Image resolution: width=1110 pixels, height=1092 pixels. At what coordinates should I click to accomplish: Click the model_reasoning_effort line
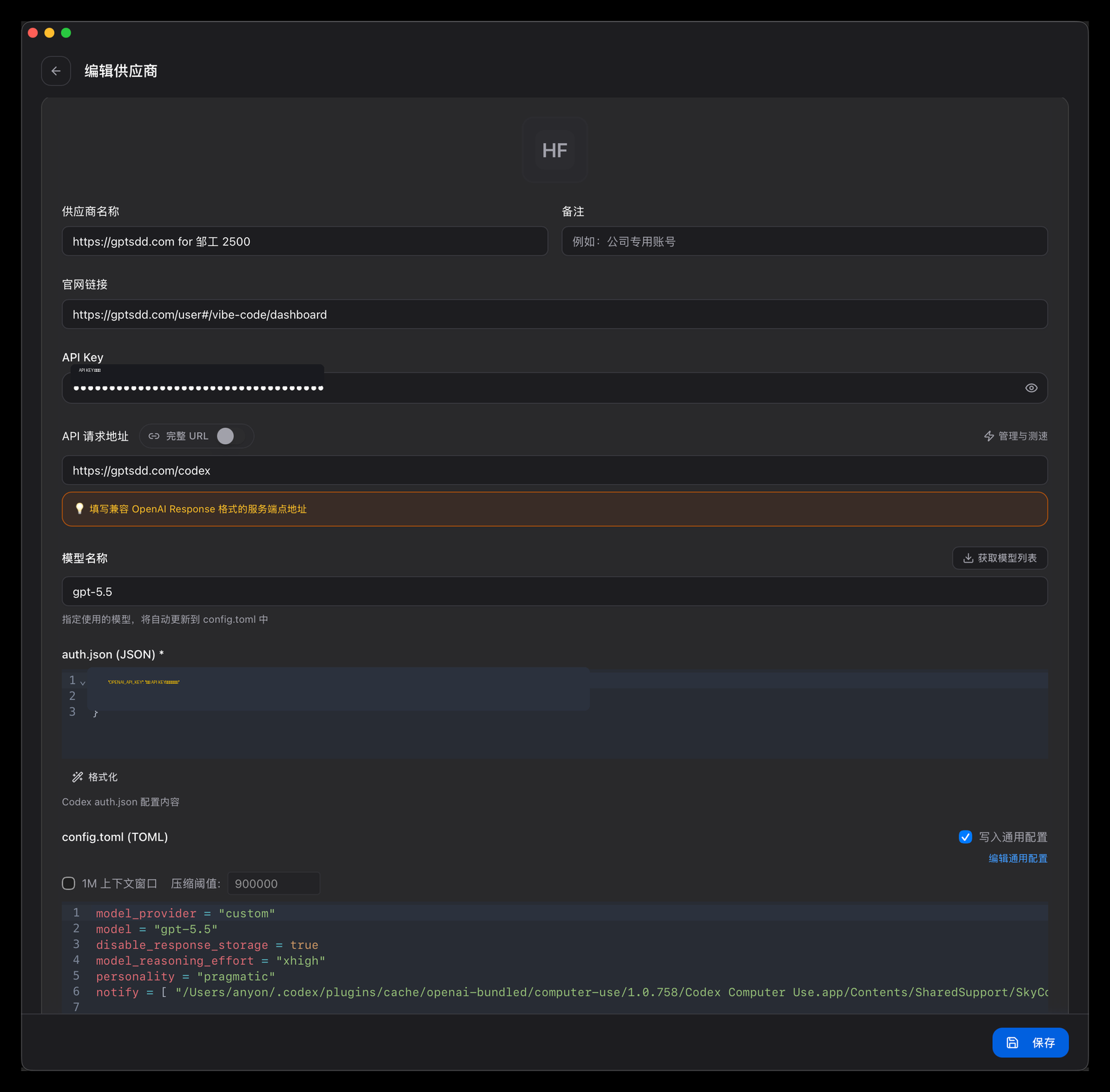tap(210, 961)
